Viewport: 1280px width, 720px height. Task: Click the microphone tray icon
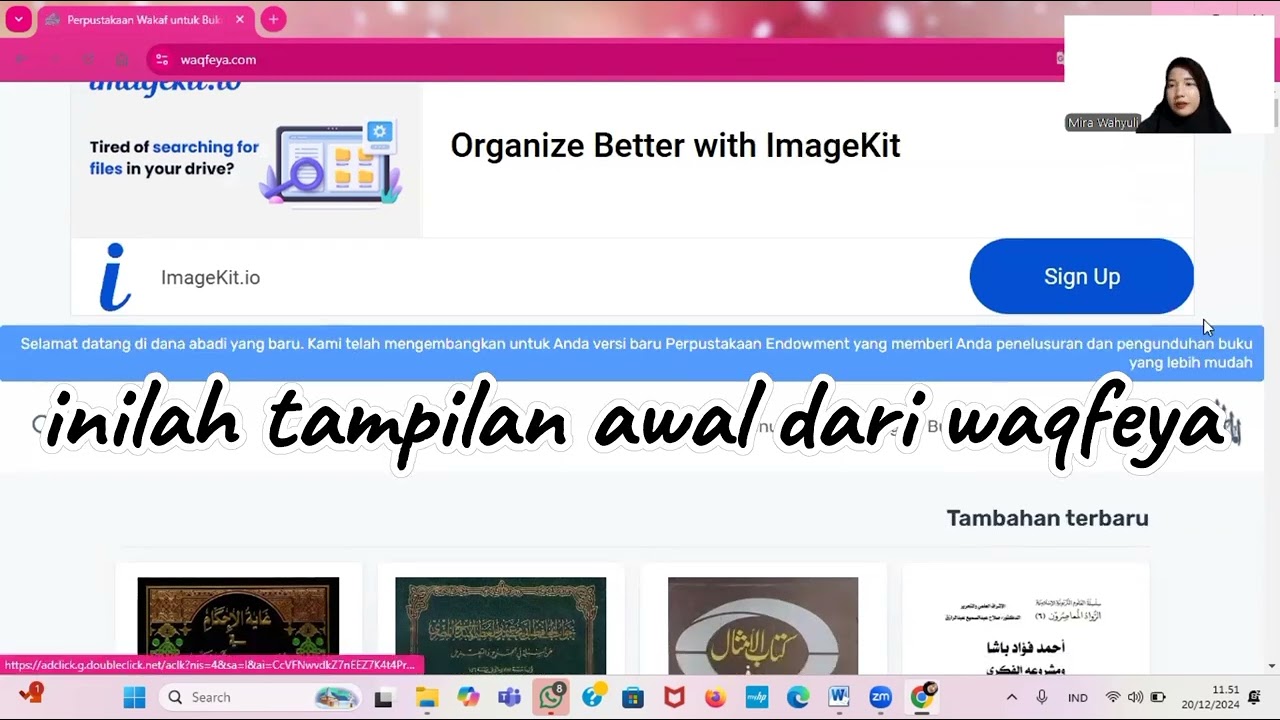[1042, 697]
